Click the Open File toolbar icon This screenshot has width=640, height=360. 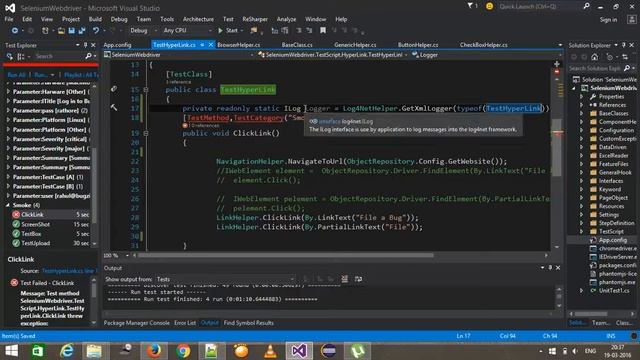[61, 31]
